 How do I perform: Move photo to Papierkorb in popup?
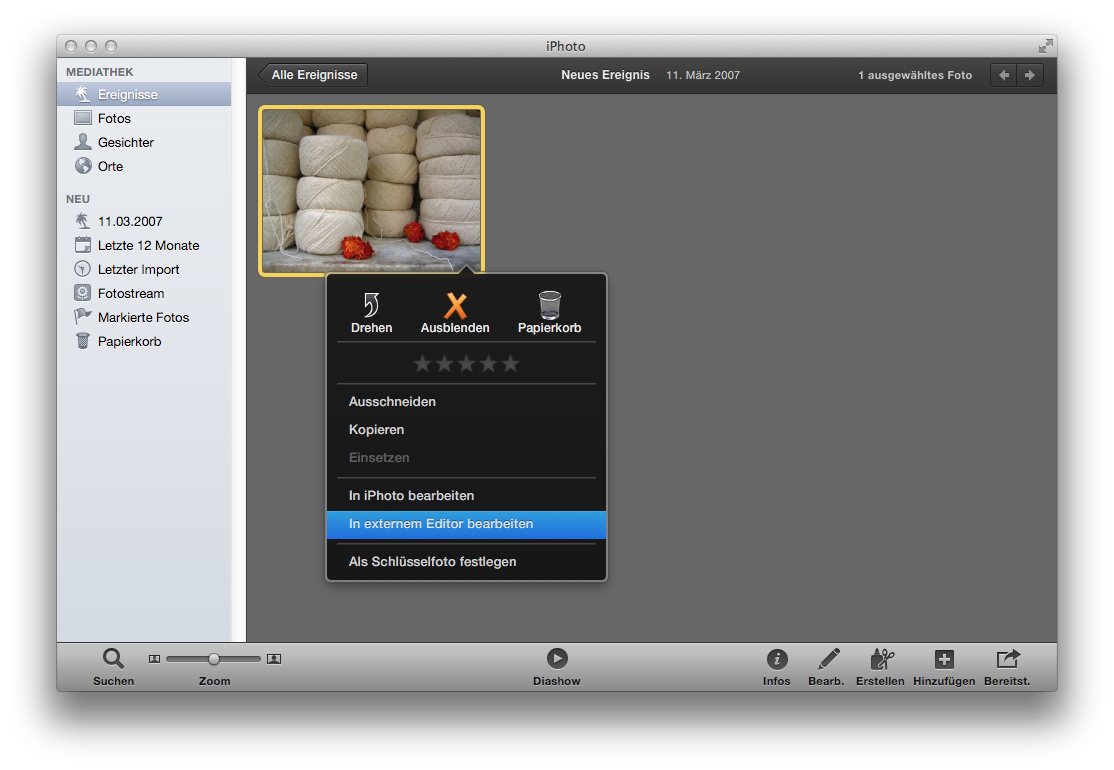point(549,305)
